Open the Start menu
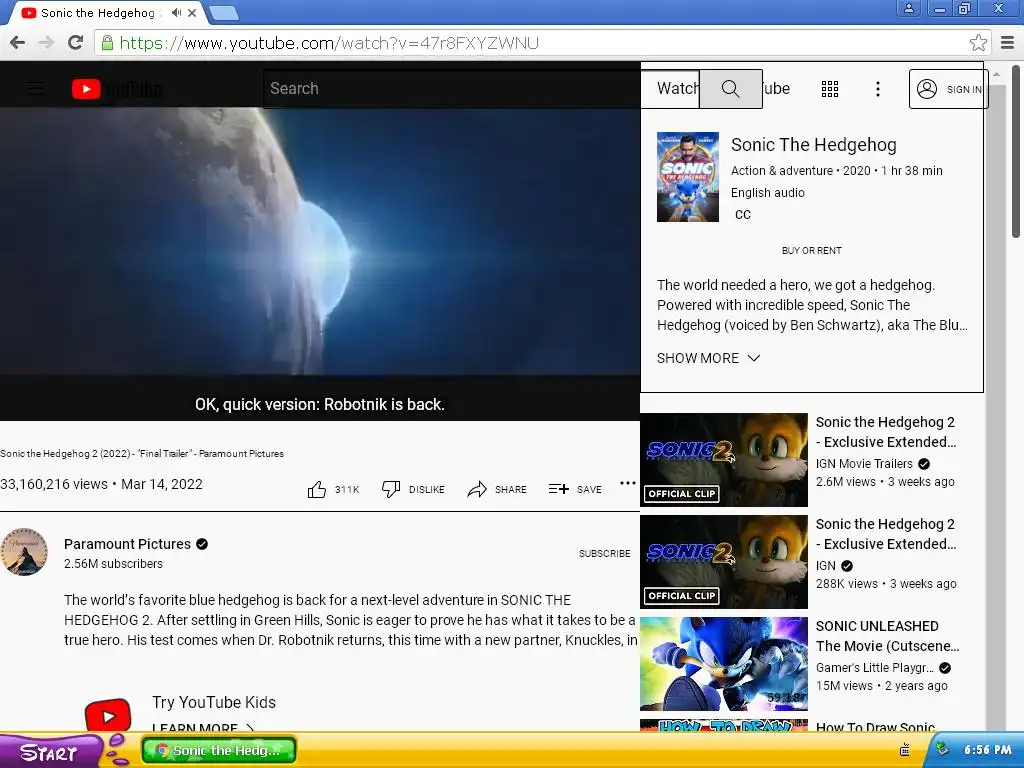 (x=49, y=752)
